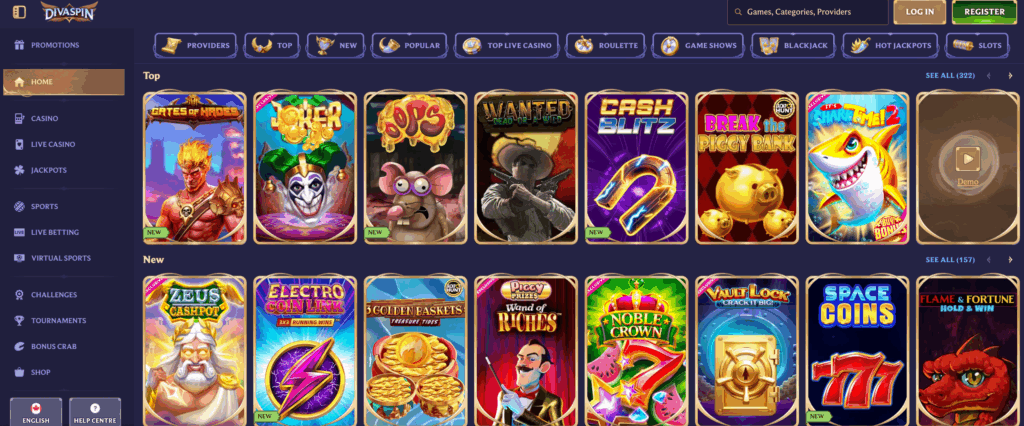Image resolution: width=1024 pixels, height=426 pixels.
Task: Open the Jackpots clover icon in sidebar
Action: [x=19, y=170]
